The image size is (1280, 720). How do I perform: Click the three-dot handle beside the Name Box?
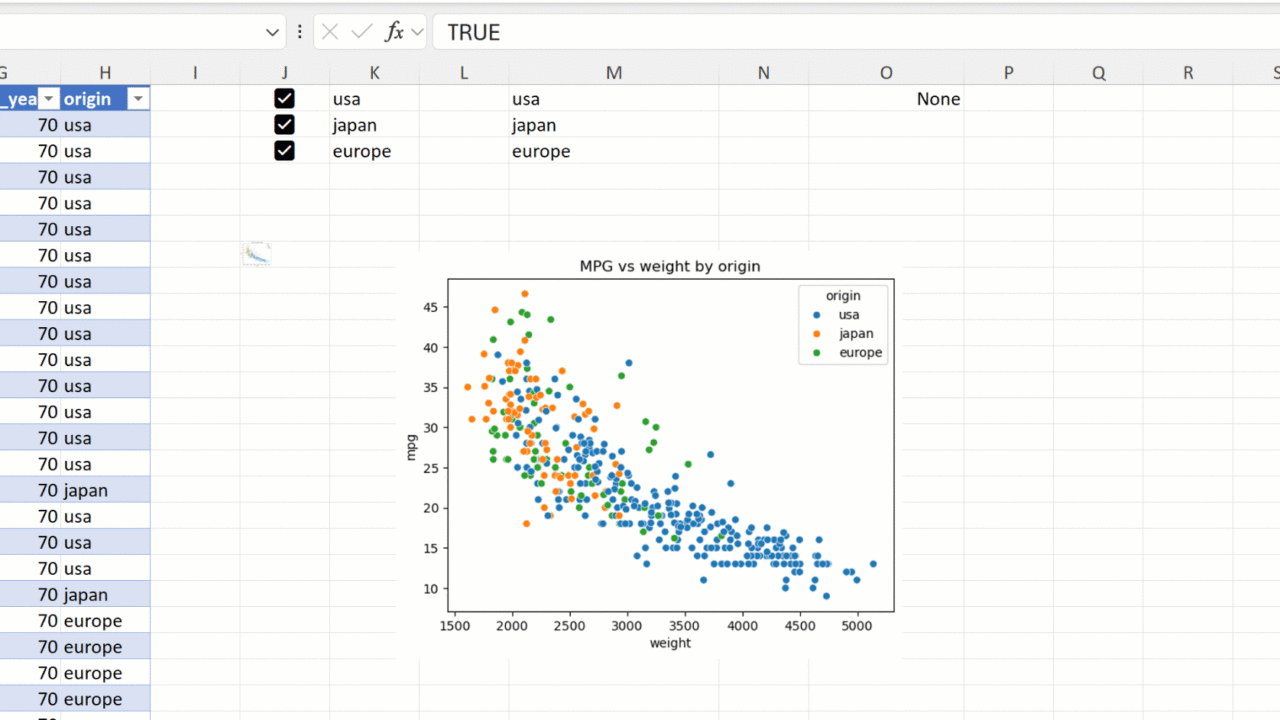point(299,32)
